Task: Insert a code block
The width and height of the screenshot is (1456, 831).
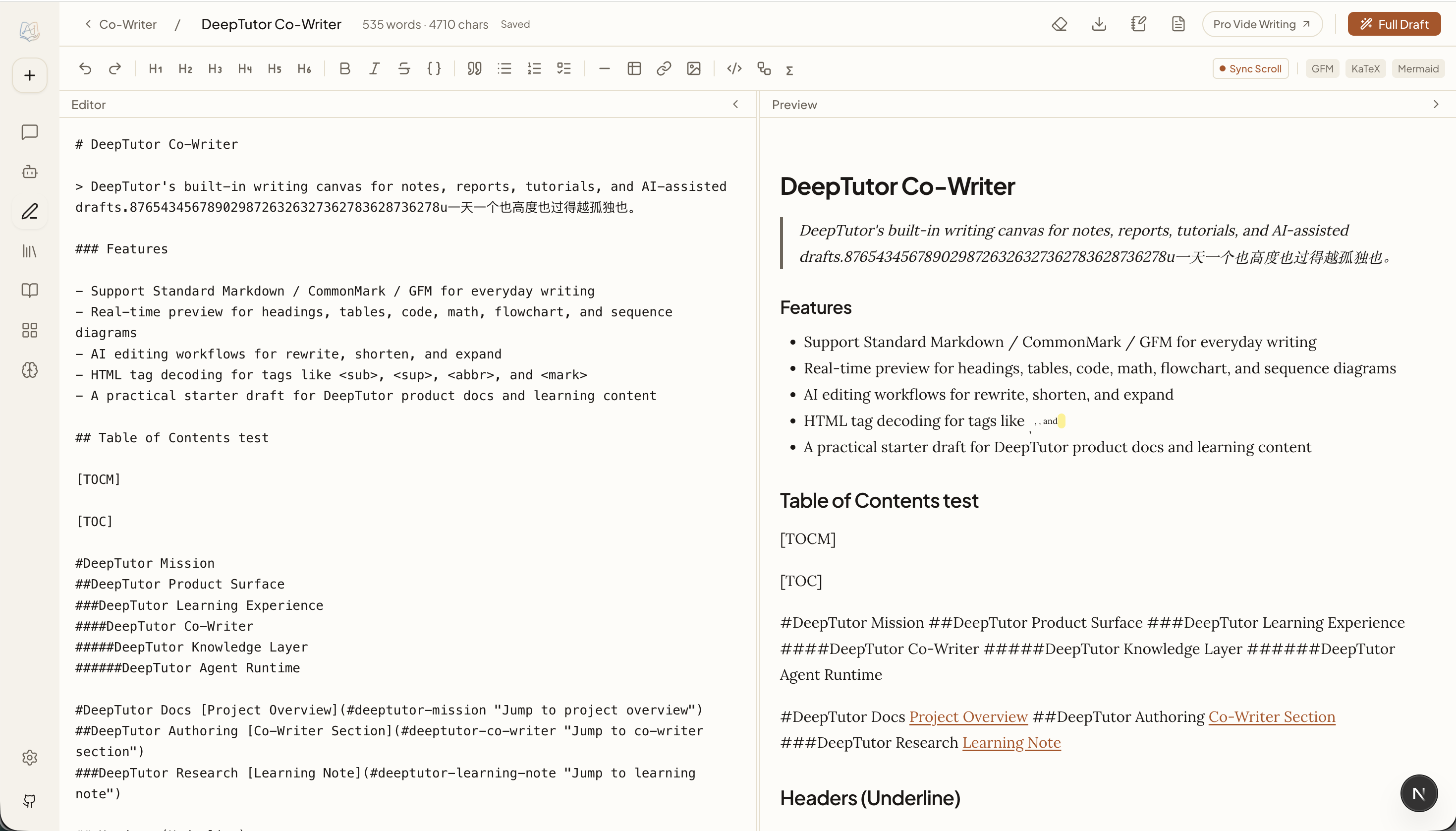Action: pyautogui.click(x=734, y=68)
